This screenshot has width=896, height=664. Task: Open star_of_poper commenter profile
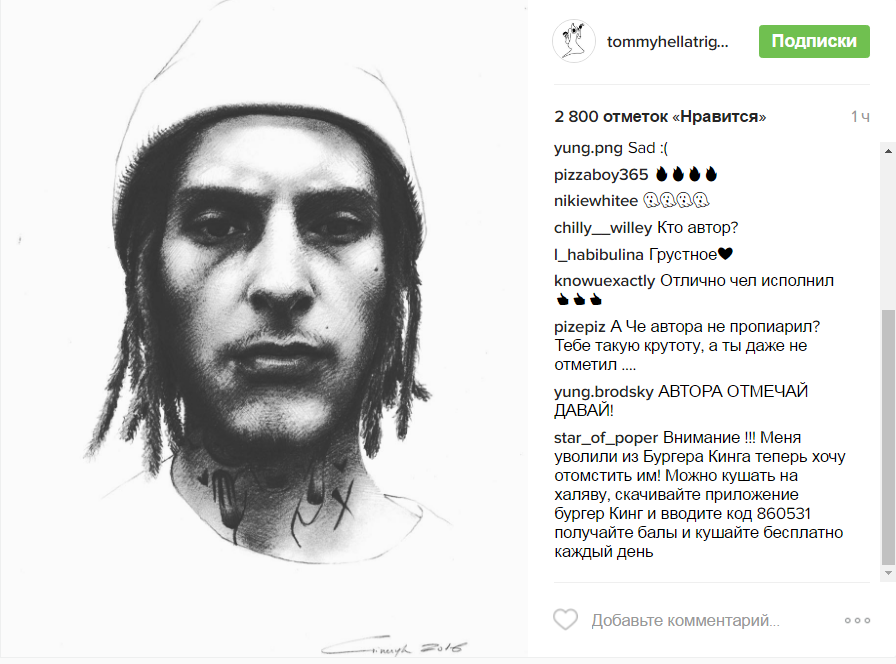(x=606, y=438)
